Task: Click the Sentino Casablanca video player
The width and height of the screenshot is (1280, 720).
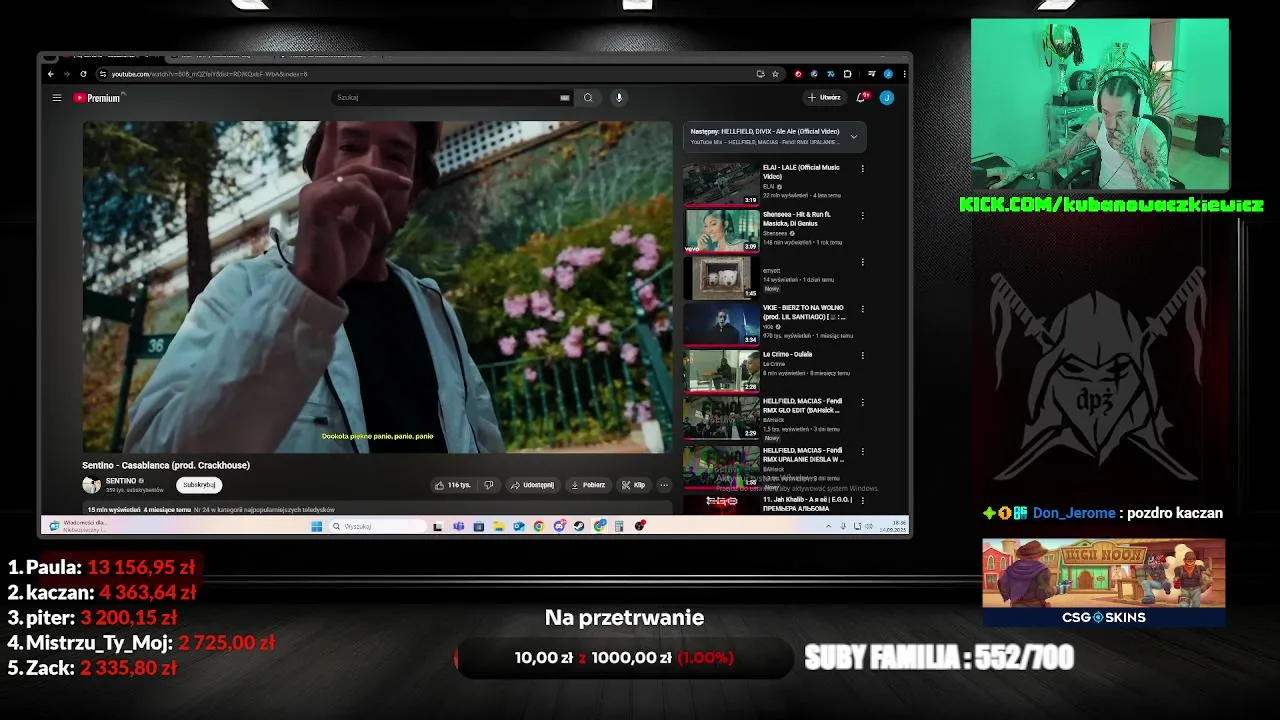Action: tap(378, 287)
